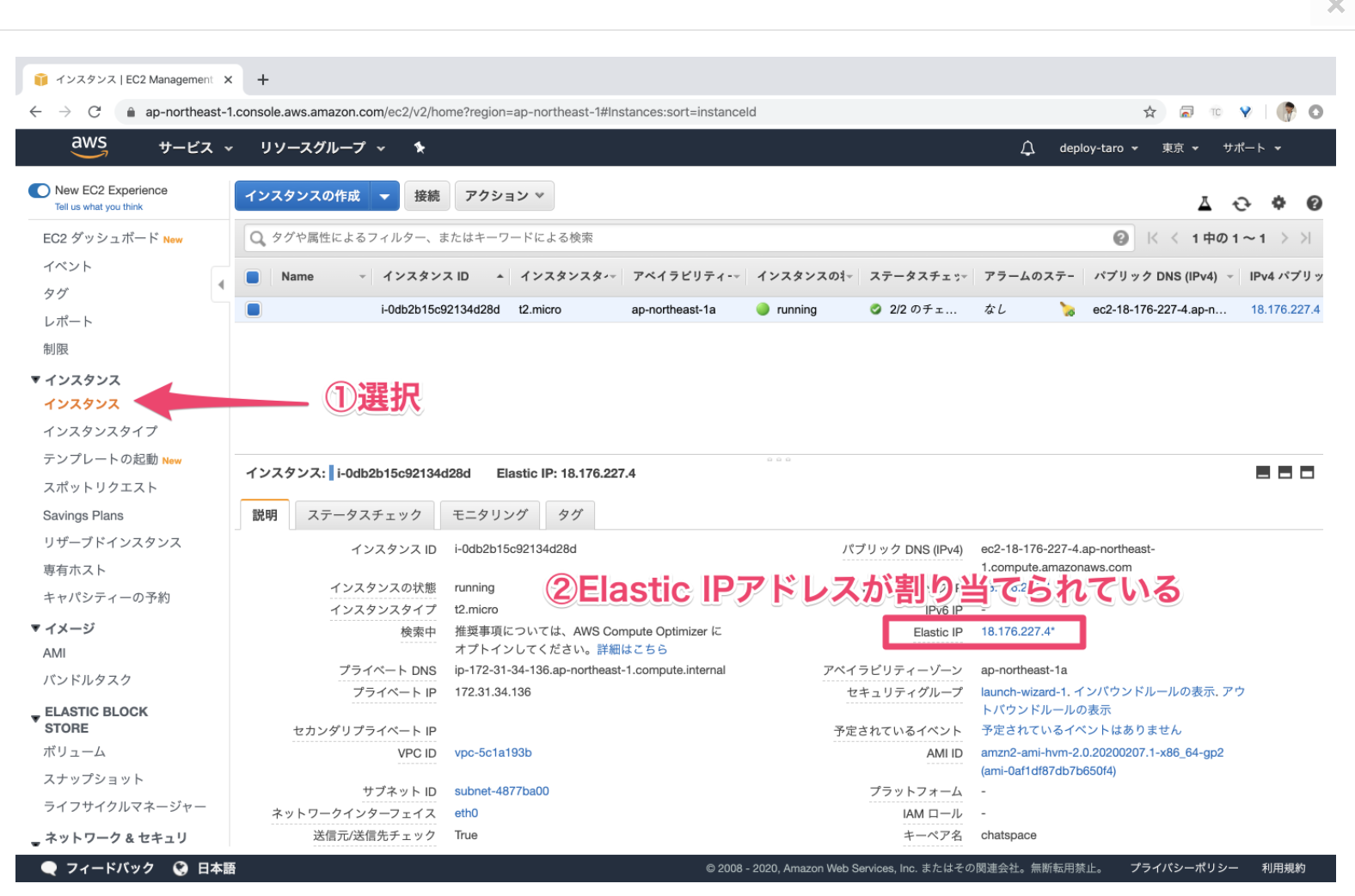This screenshot has width=1355, height=896.
Task: Open スポットリクエスト in sidebar
Action: coord(101,488)
